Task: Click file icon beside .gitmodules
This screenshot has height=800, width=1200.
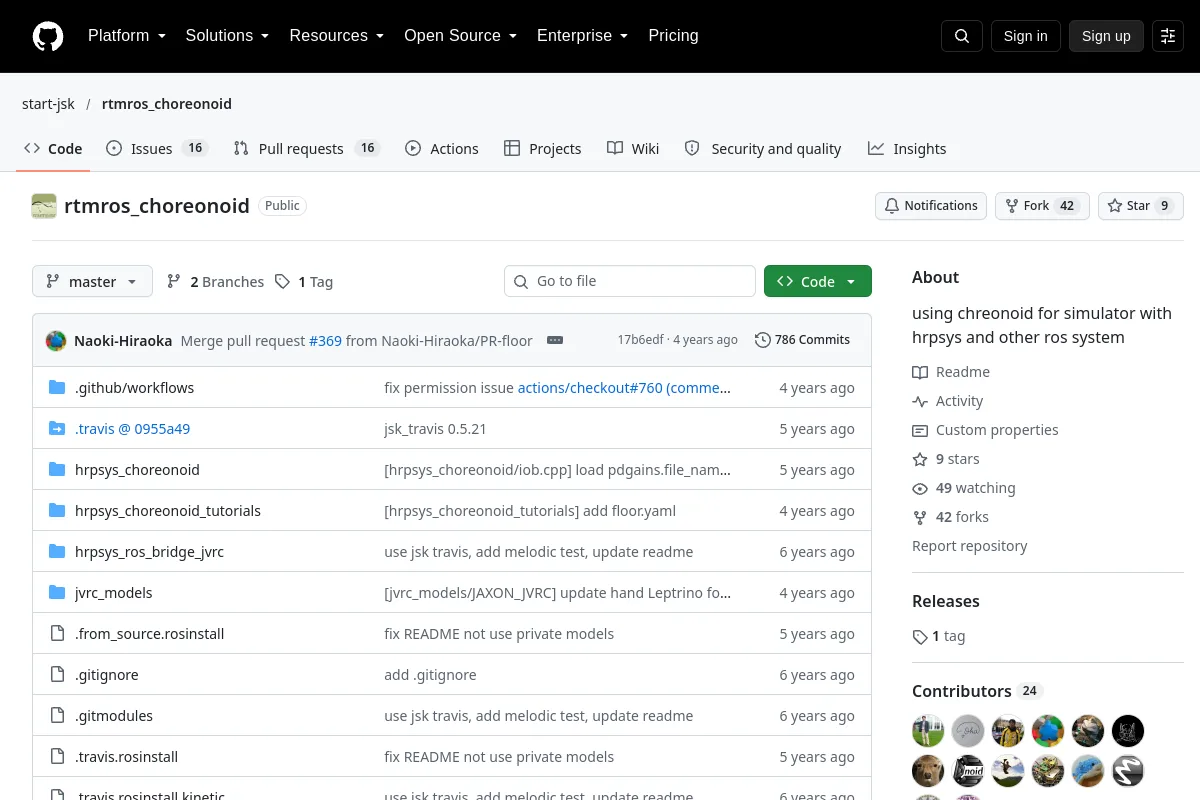Action: click(57, 716)
